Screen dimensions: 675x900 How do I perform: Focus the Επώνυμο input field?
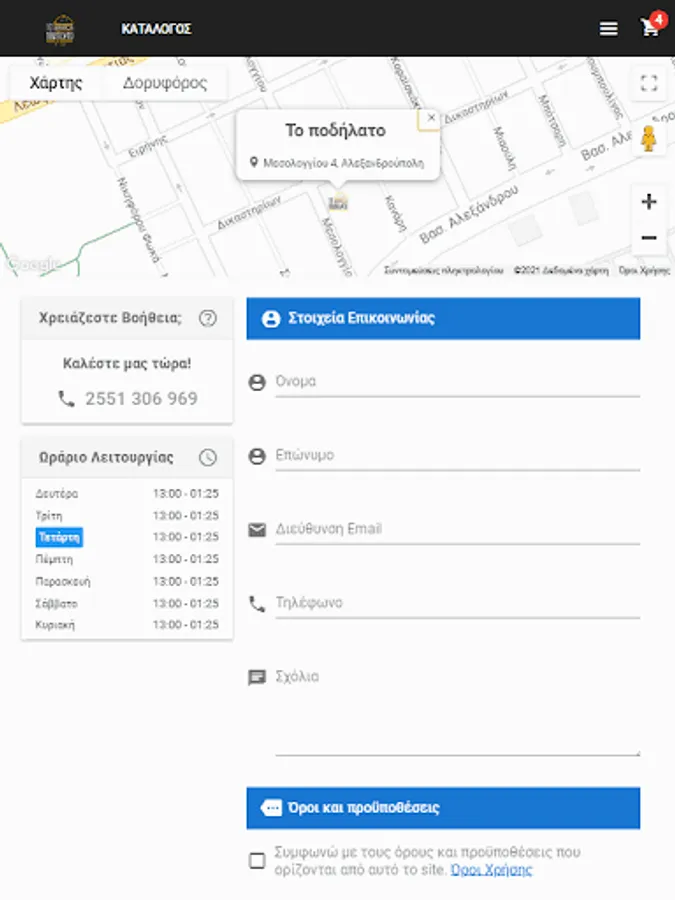pos(457,455)
